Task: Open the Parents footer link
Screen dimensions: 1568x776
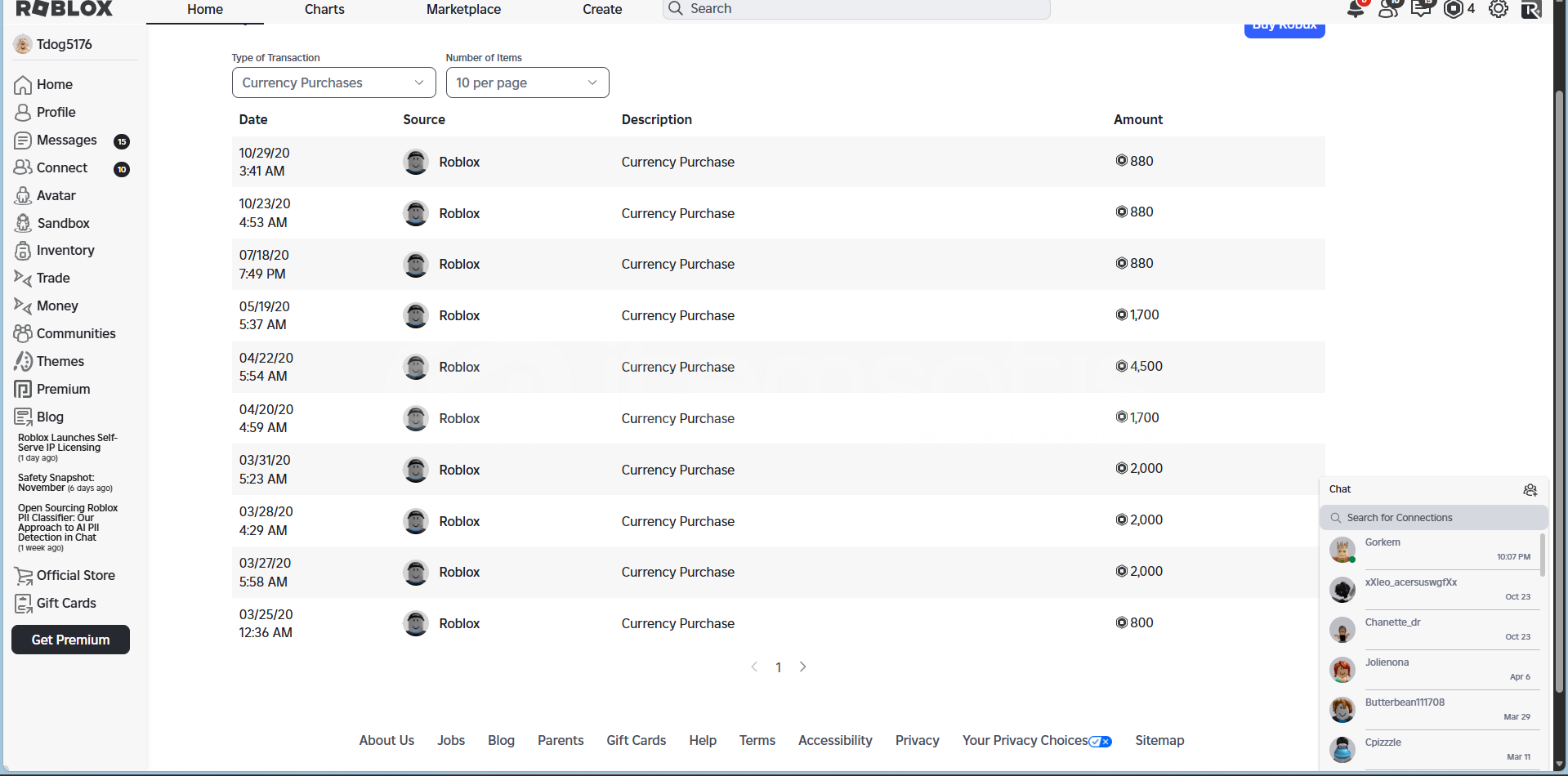Action: (x=561, y=740)
